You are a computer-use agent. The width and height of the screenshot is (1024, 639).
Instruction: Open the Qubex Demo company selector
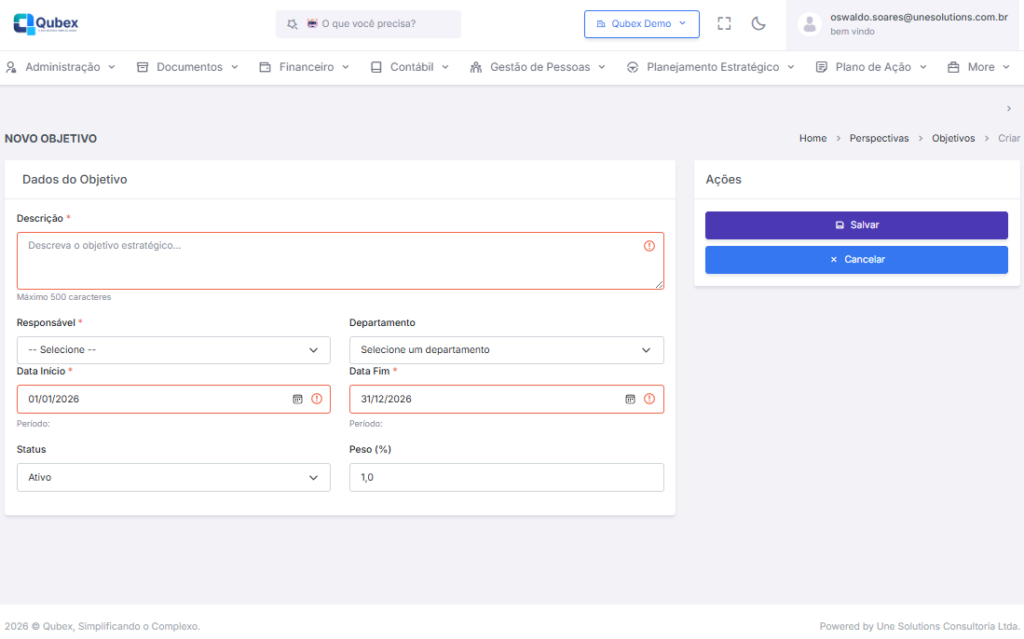point(641,24)
